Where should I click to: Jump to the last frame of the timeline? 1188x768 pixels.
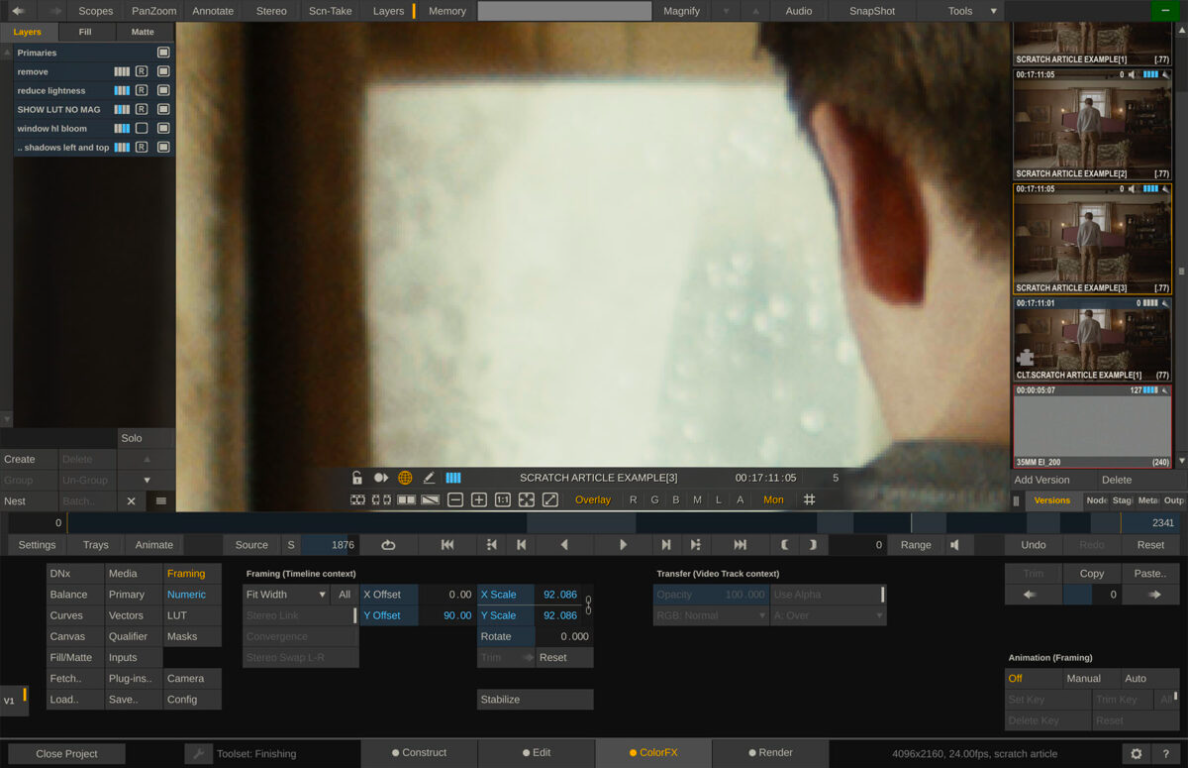pyautogui.click(x=740, y=545)
